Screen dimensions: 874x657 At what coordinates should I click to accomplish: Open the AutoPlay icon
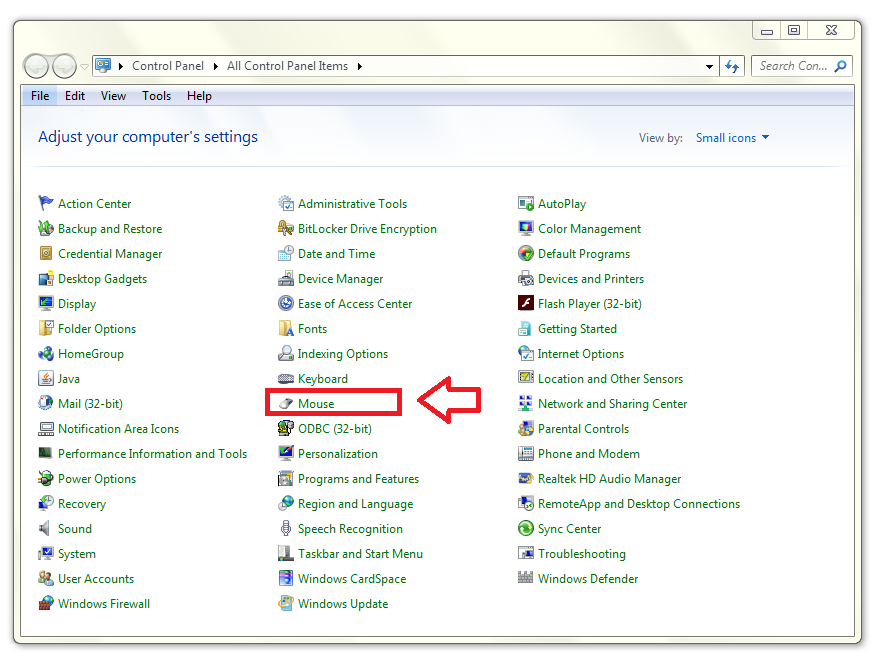pyautogui.click(x=526, y=203)
